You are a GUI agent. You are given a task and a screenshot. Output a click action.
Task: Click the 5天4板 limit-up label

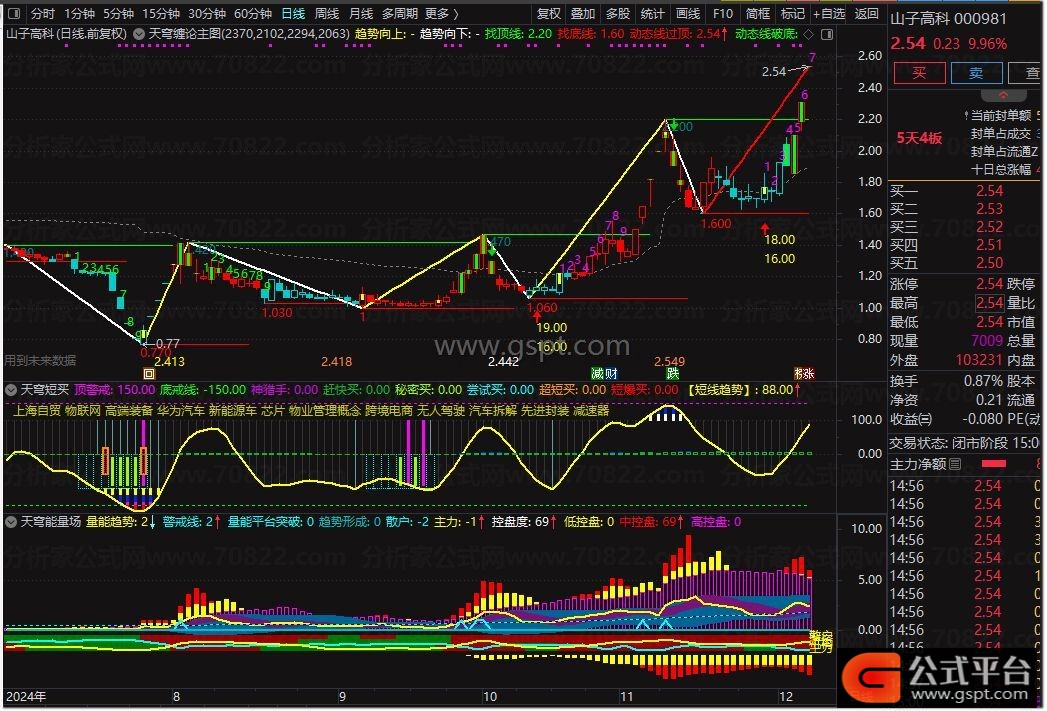tap(919, 138)
